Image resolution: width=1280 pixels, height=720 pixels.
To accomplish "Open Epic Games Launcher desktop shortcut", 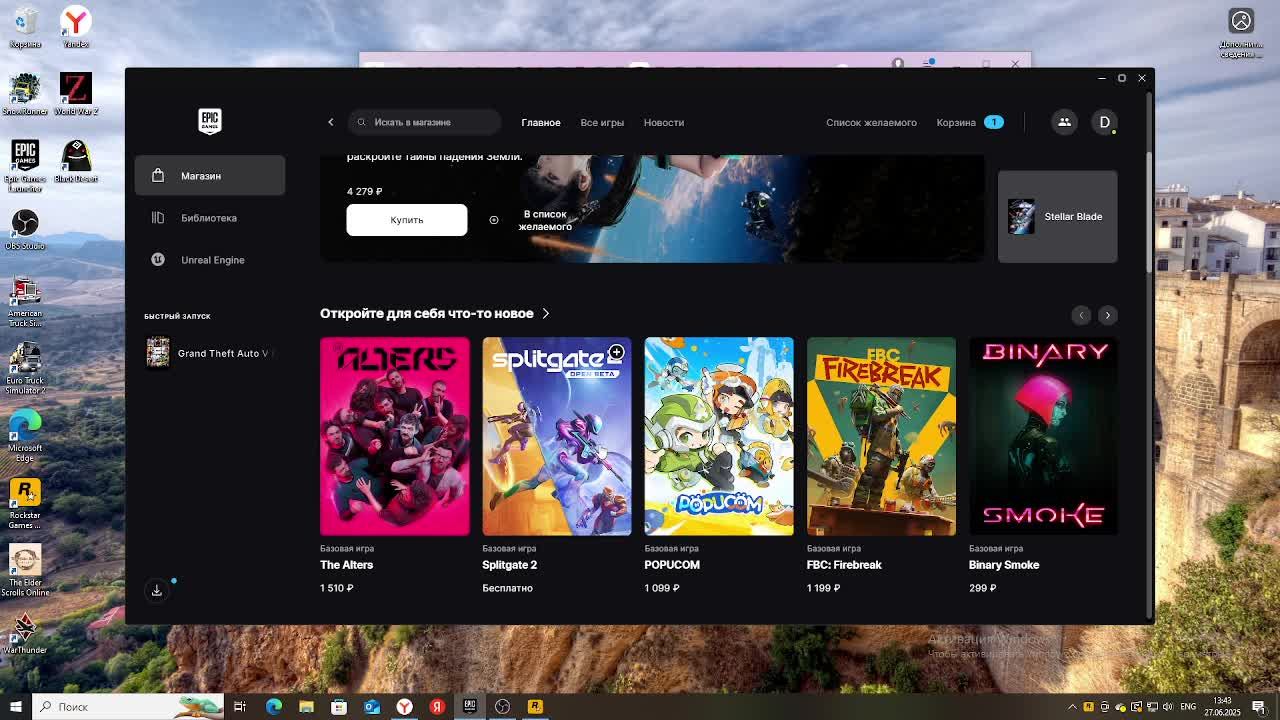I will 25,165.
